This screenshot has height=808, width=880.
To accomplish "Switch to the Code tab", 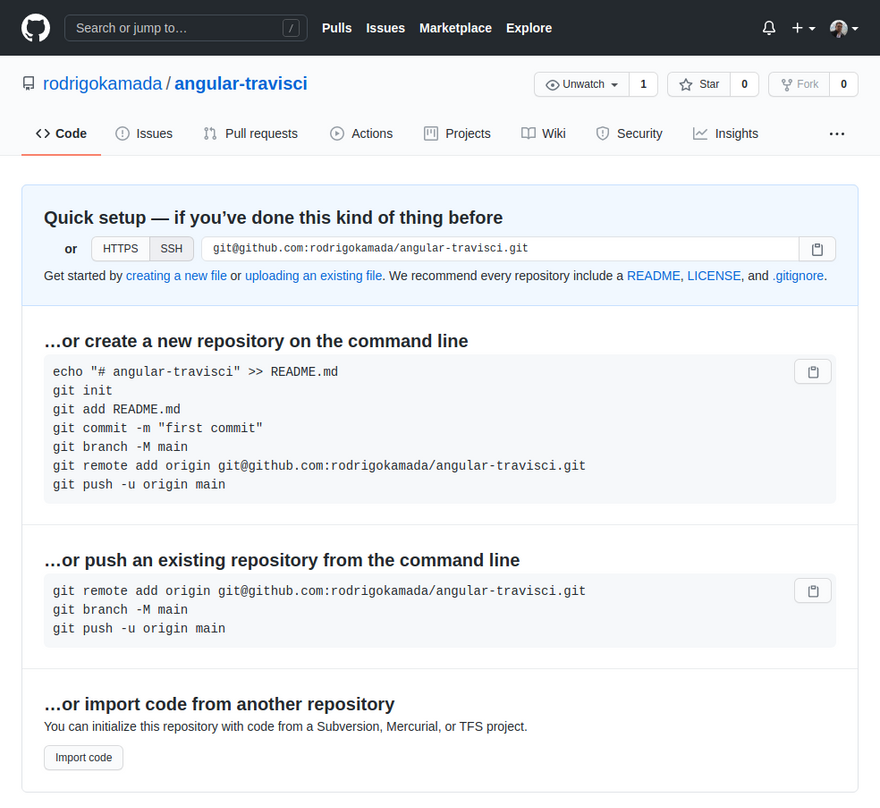I will 61,134.
